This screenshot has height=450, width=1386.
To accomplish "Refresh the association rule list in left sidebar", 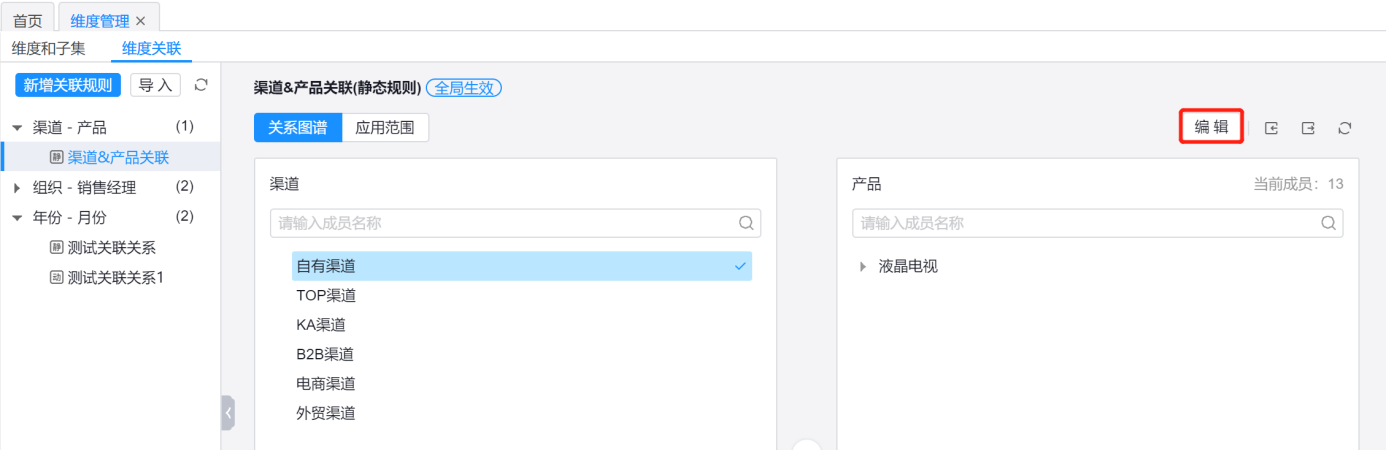I will (x=201, y=85).
